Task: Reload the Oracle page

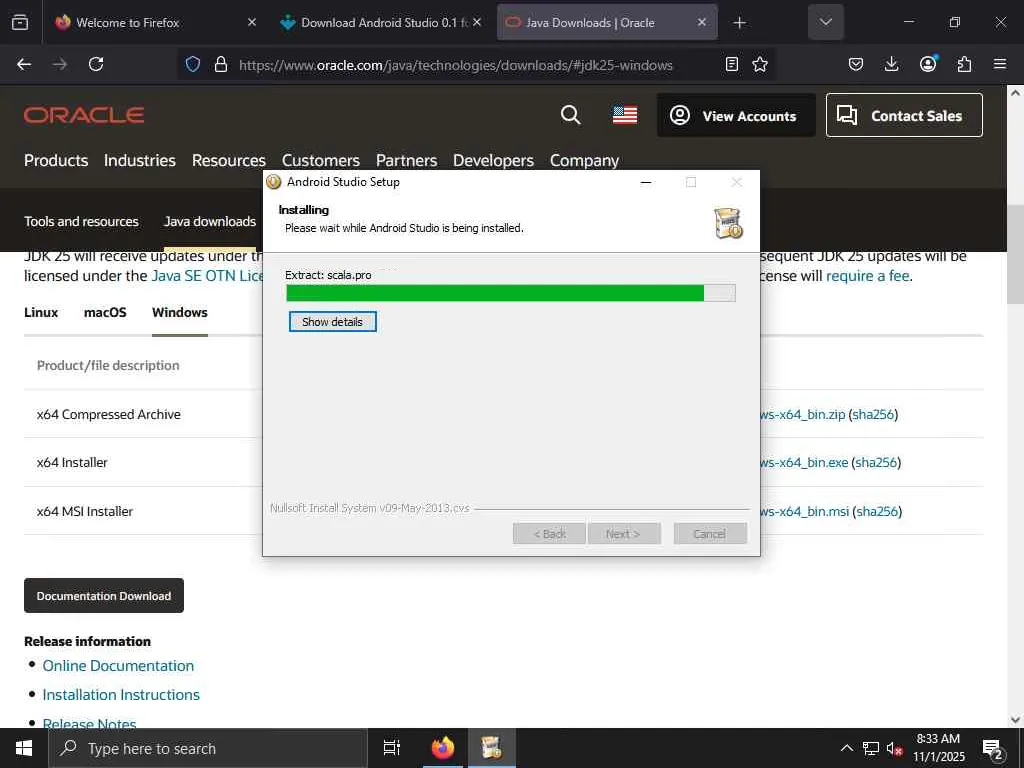Action: point(96,64)
